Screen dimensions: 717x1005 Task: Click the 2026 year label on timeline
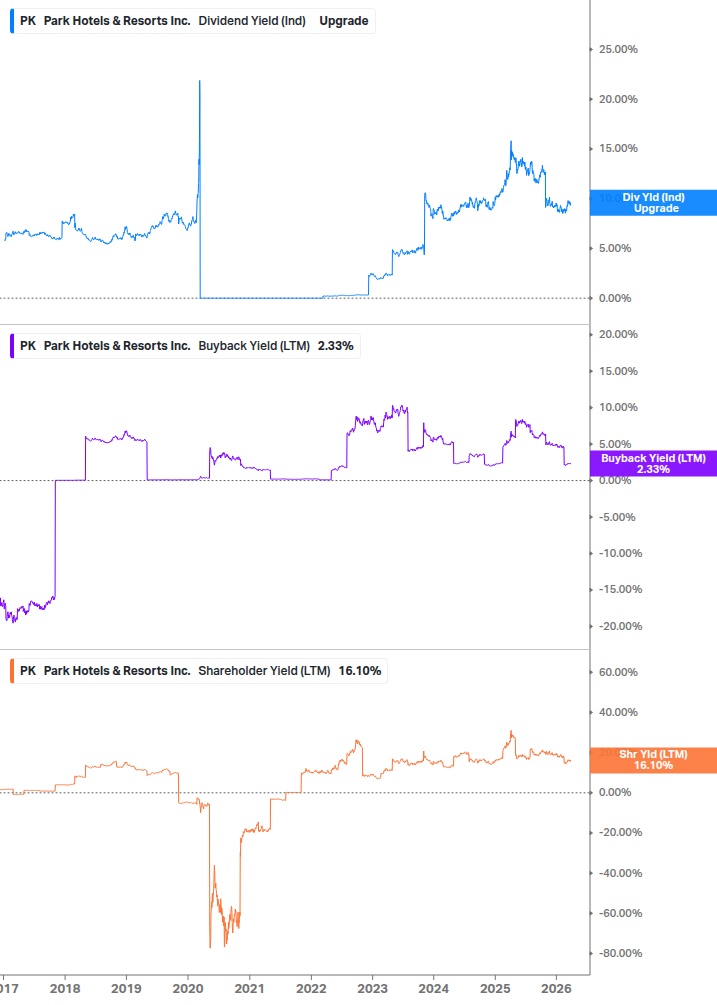[559, 988]
